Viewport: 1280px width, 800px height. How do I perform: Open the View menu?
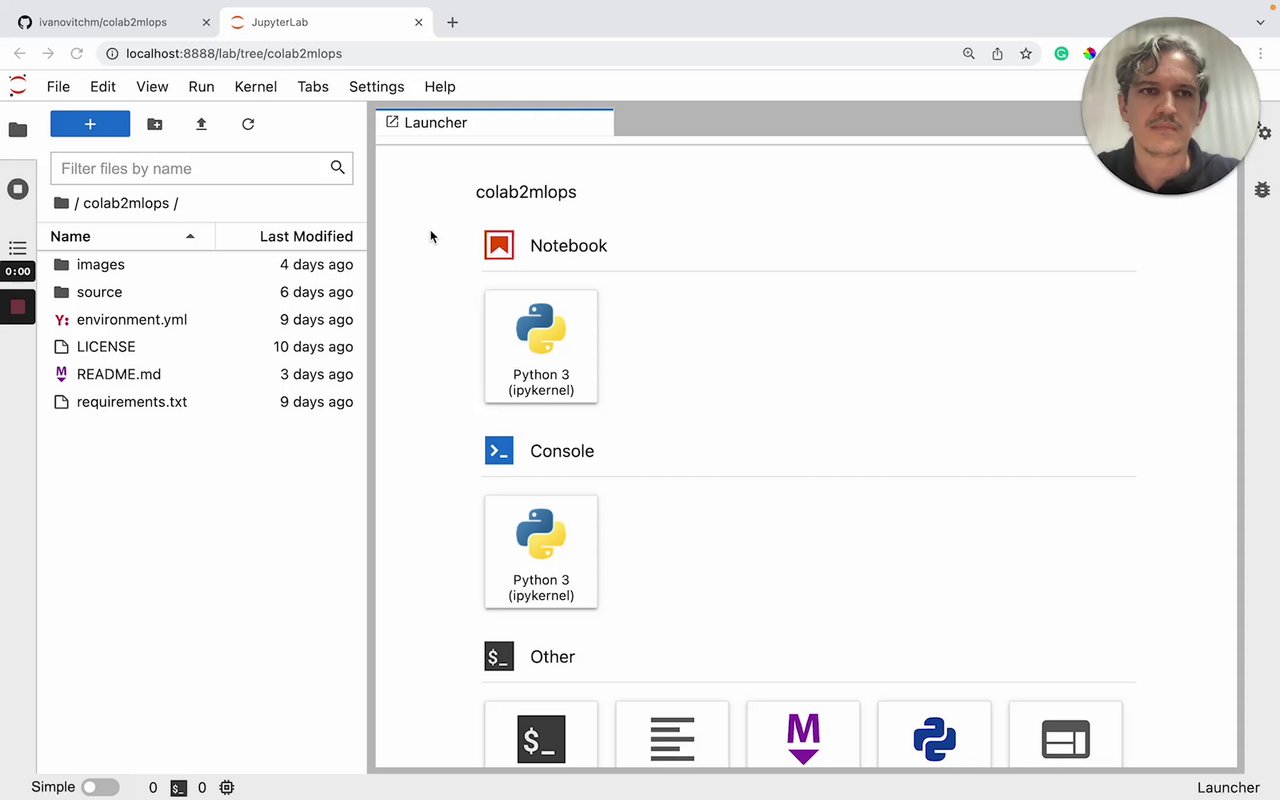tap(152, 87)
